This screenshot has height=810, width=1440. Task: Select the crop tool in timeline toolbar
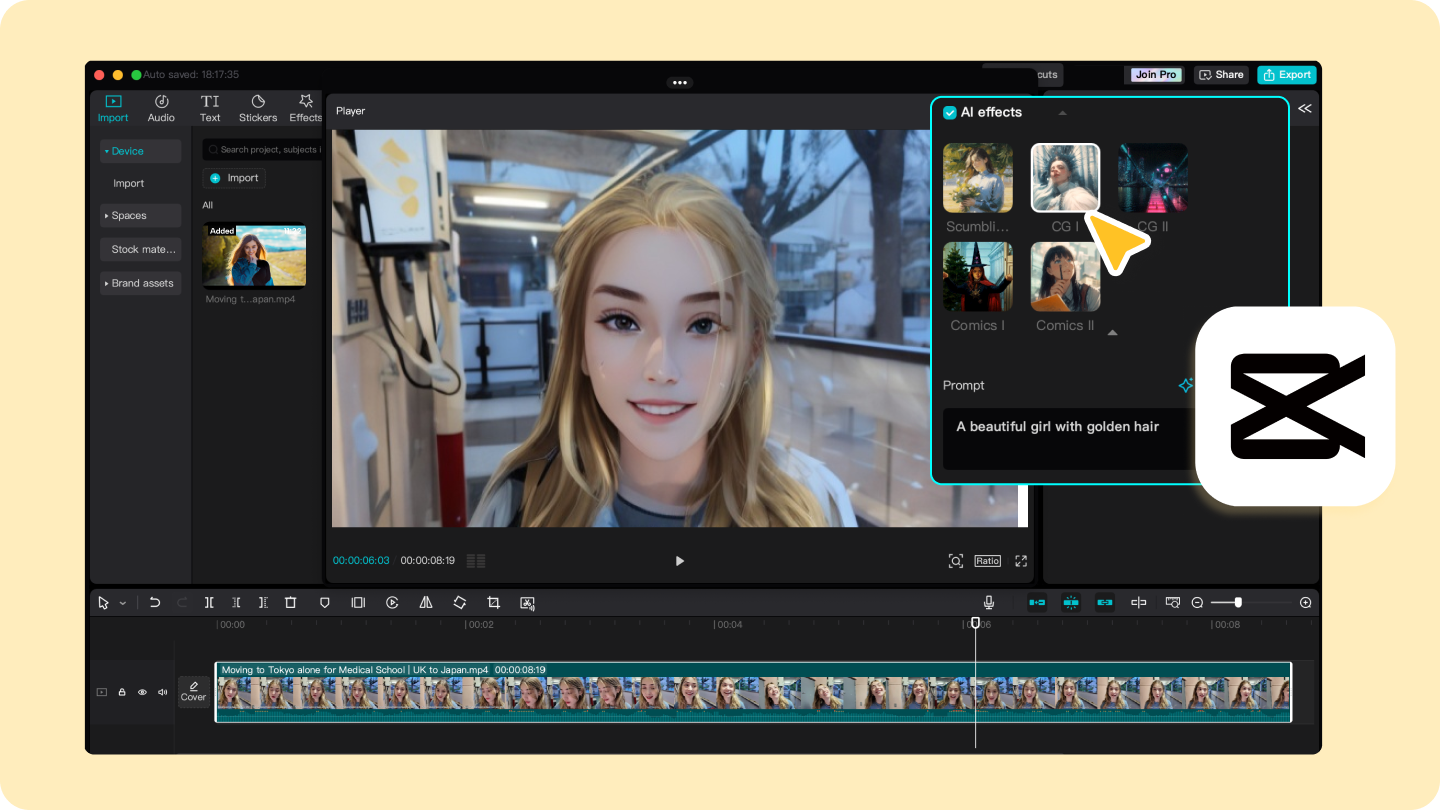click(x=493, y=603)
